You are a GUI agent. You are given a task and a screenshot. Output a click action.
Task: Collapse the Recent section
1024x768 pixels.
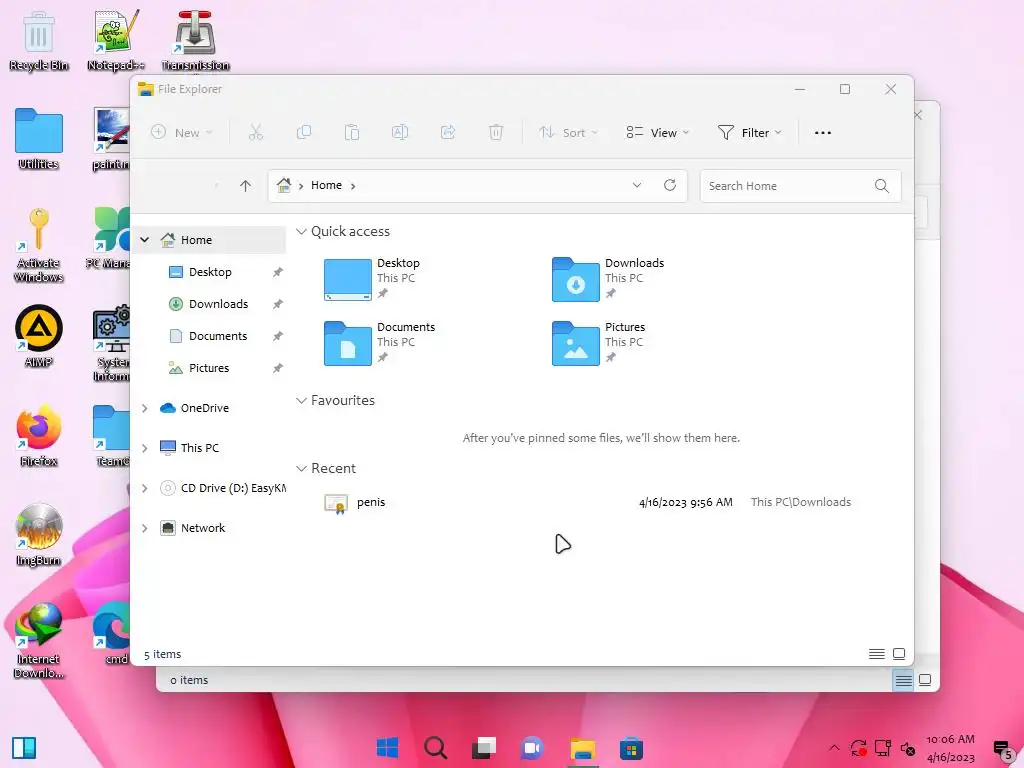tap(301, 468)
